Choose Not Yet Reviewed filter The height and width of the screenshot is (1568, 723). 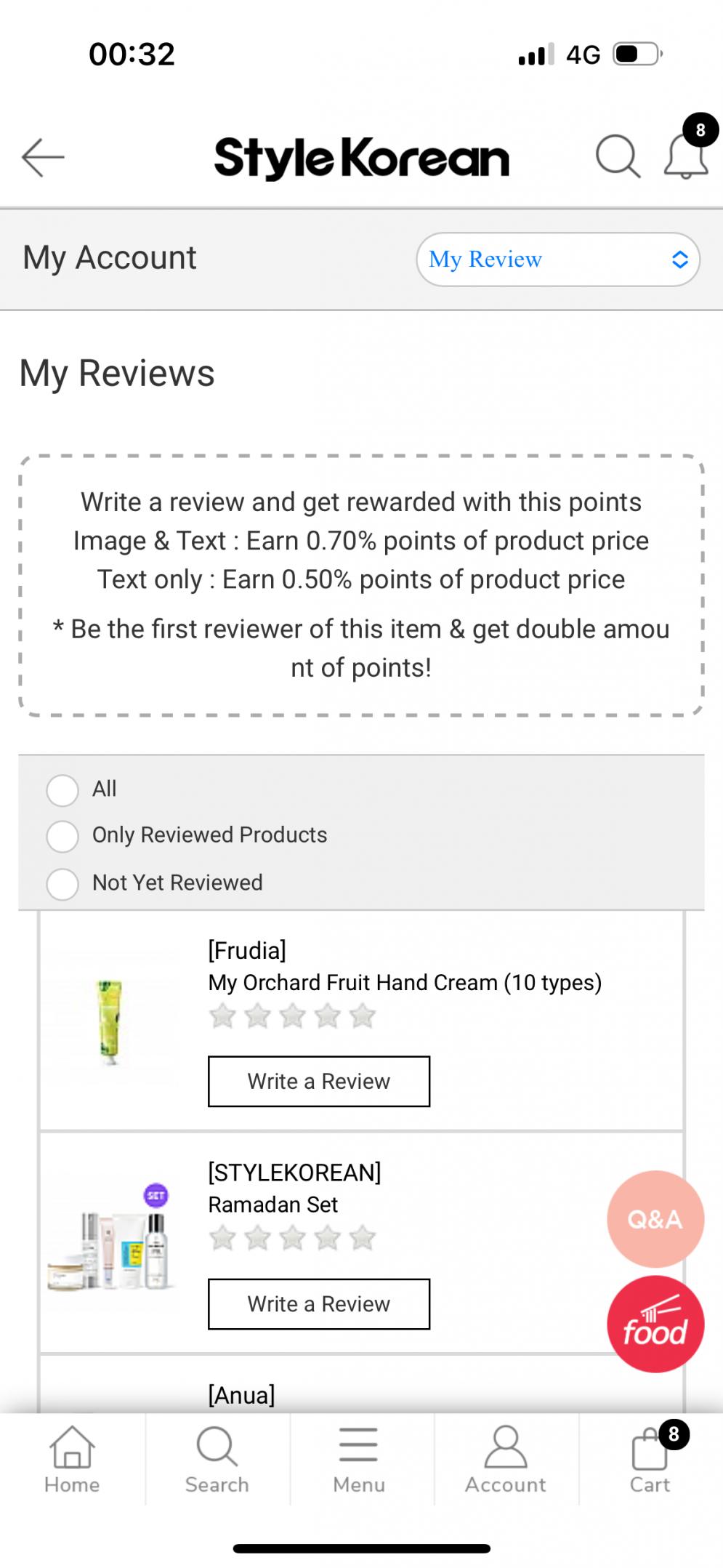point(62,884)
